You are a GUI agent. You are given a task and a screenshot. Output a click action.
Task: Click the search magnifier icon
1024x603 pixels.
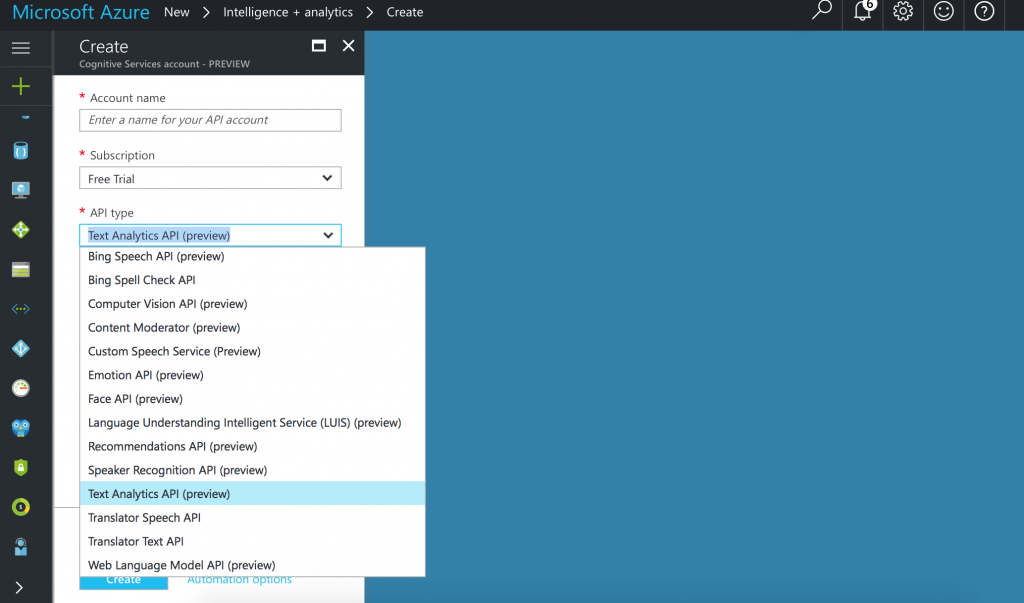coord(821,12)
